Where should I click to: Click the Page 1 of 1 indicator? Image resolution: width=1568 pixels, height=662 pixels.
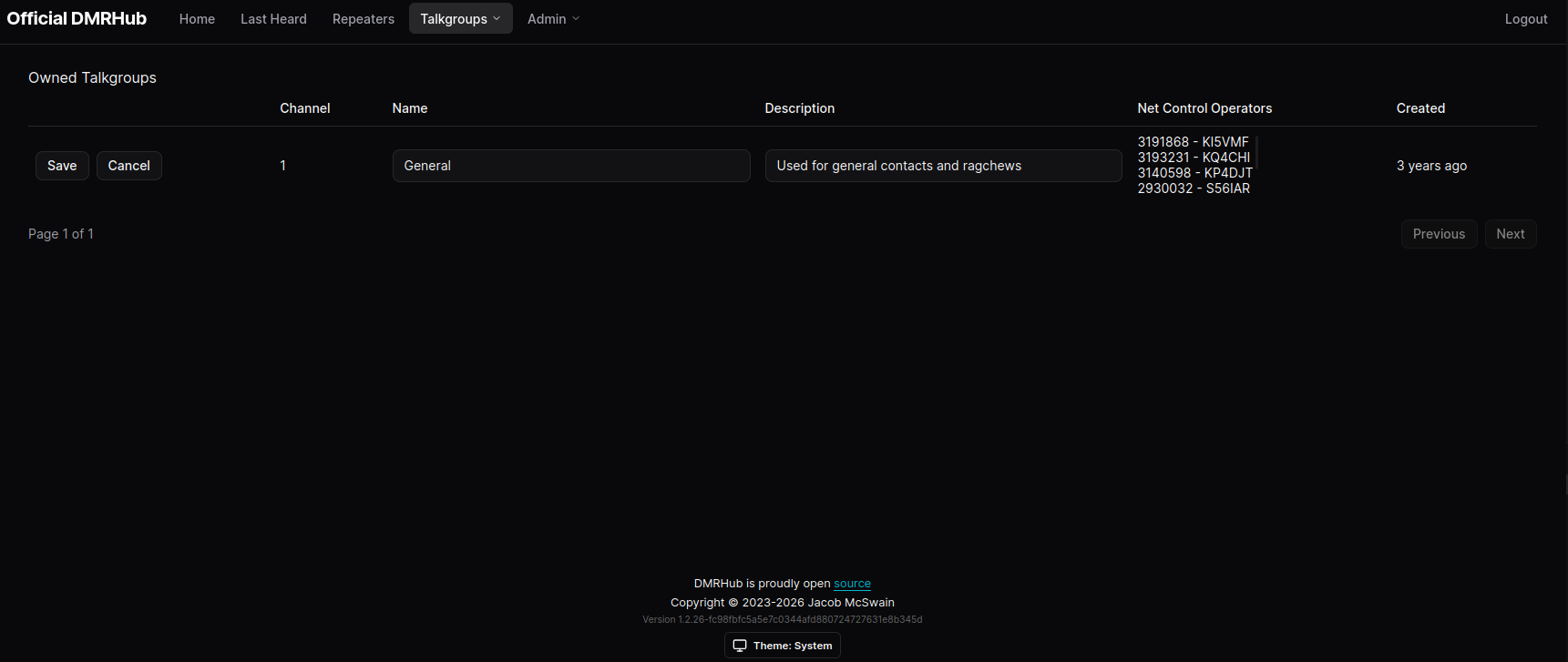point(61,234)
